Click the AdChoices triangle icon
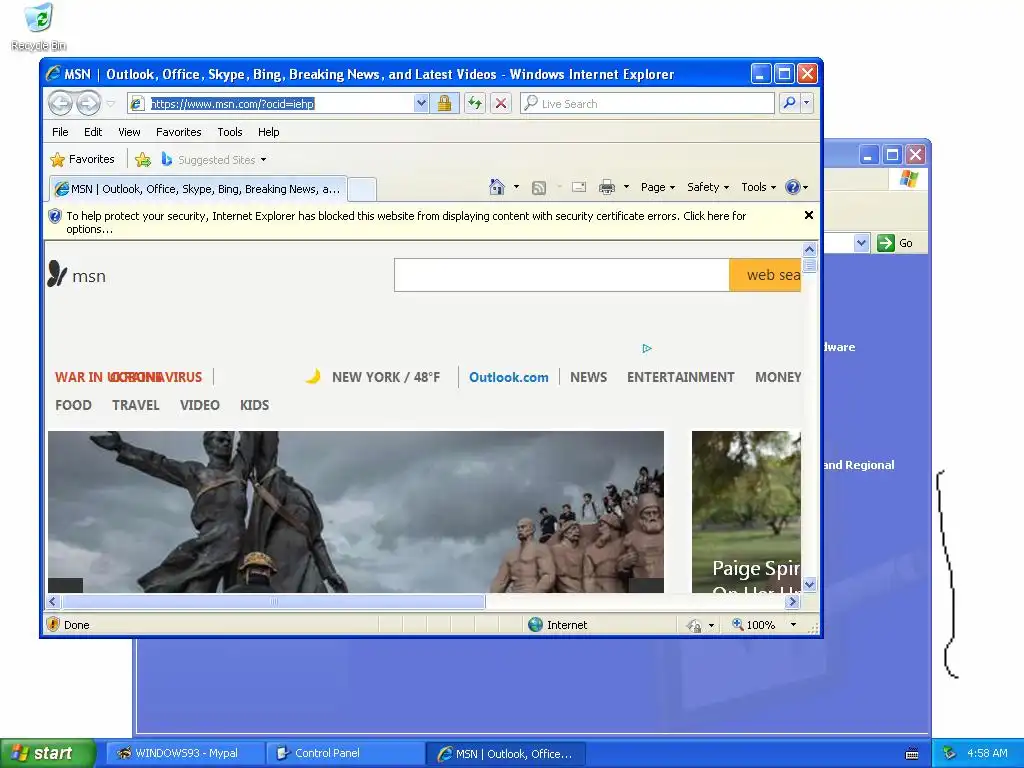 tap(647, 348)
